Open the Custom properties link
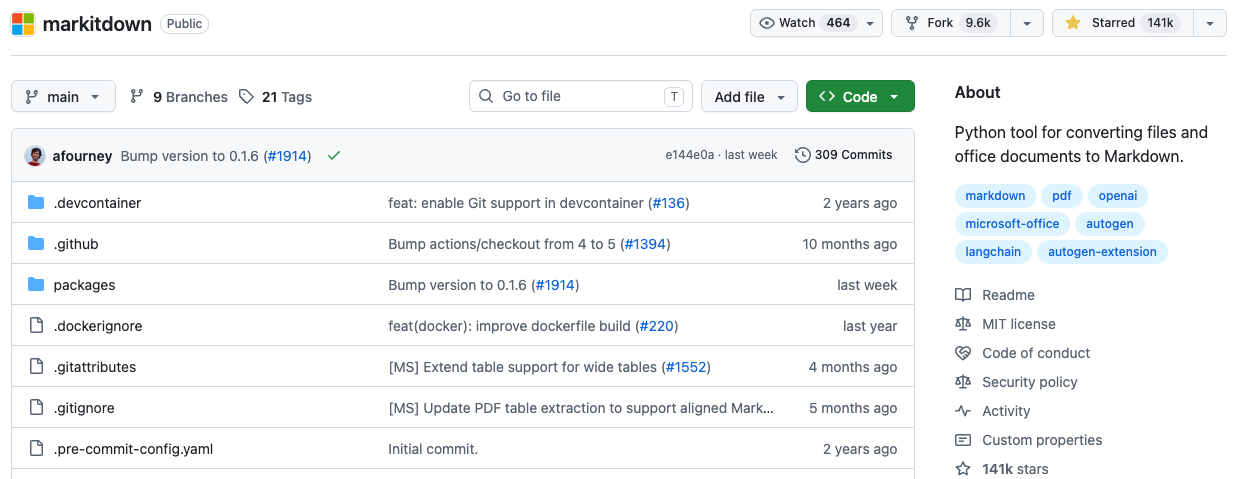This screenshot has width=1234, height=479. 1029,440
